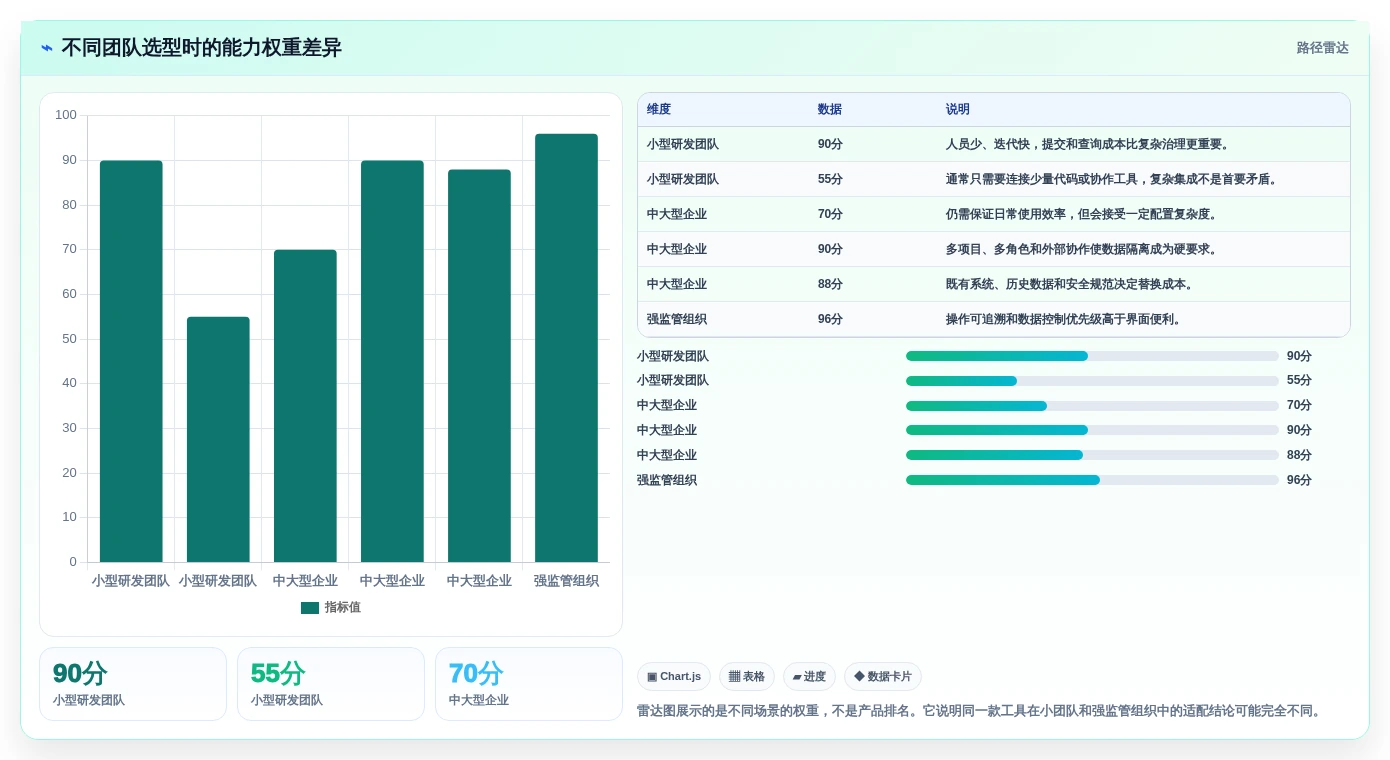
Task: Click the y-axis label 100
Action: (66, 115)
